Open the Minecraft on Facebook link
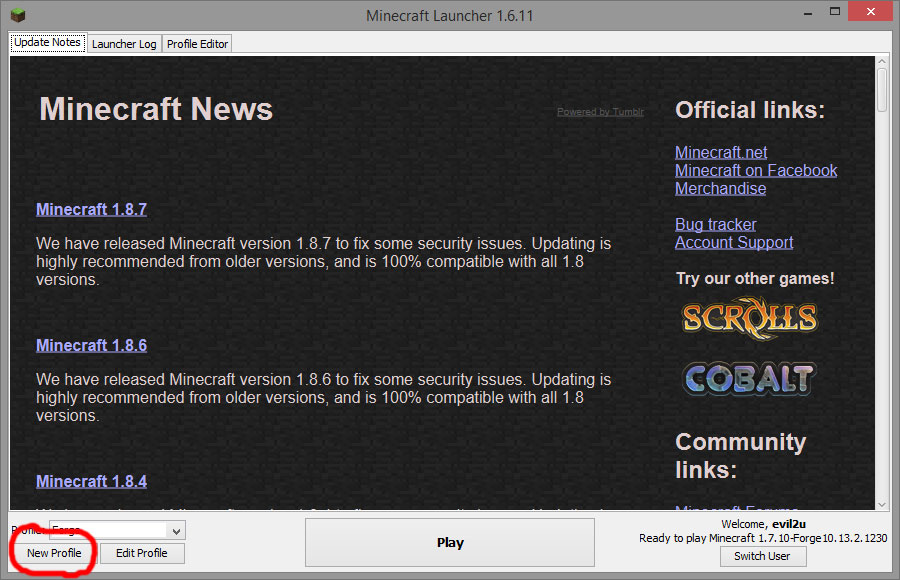The width and height of the screenshot is (900, 580). [756, 171]
